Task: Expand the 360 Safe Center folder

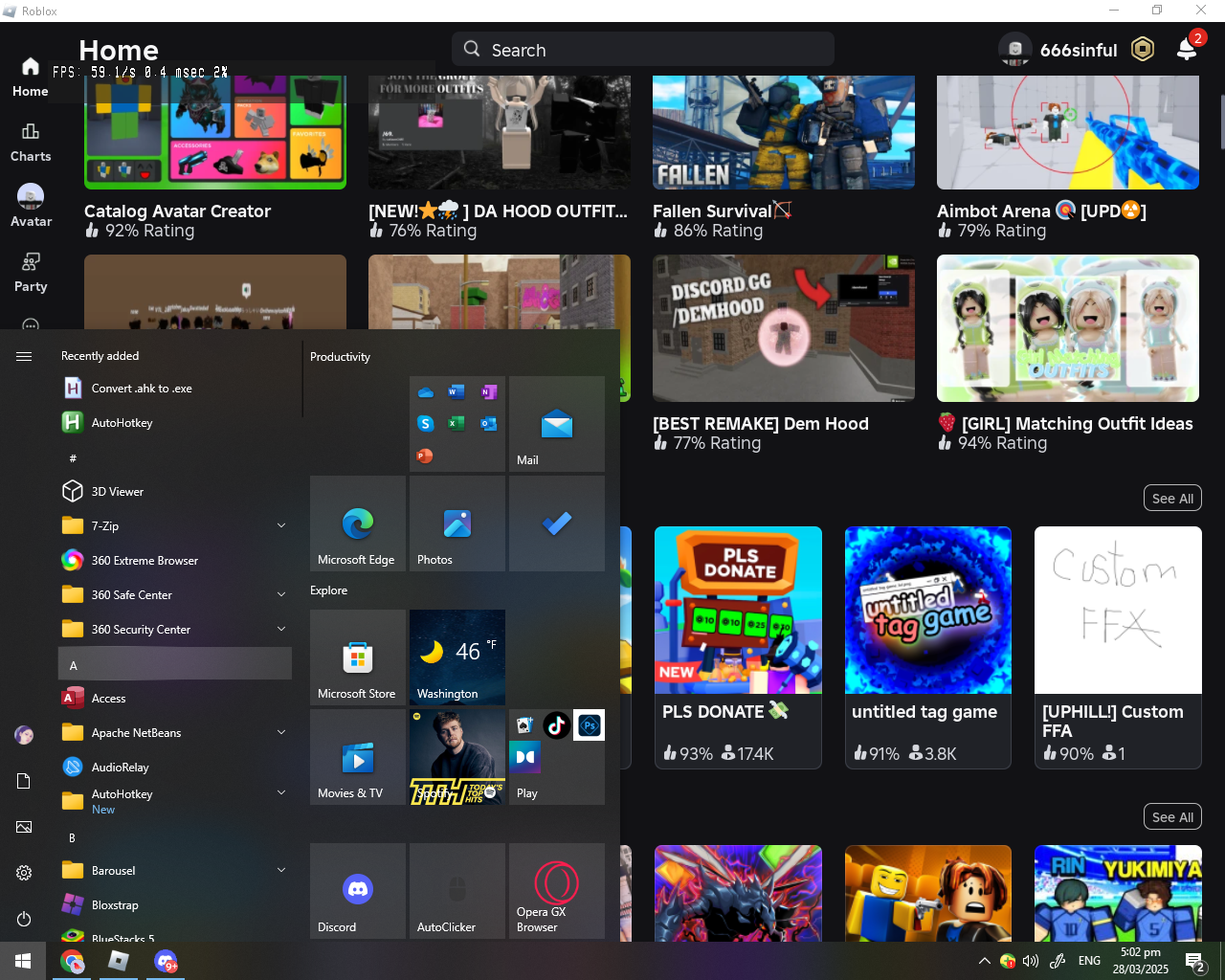Action: (x=174, y=595)
